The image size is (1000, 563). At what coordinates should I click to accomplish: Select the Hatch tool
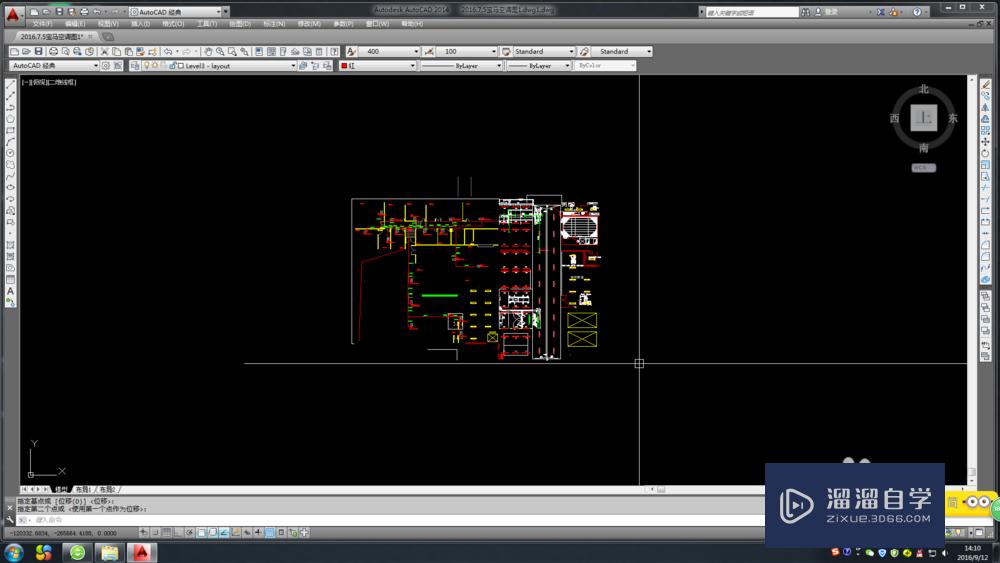[10, 245]
